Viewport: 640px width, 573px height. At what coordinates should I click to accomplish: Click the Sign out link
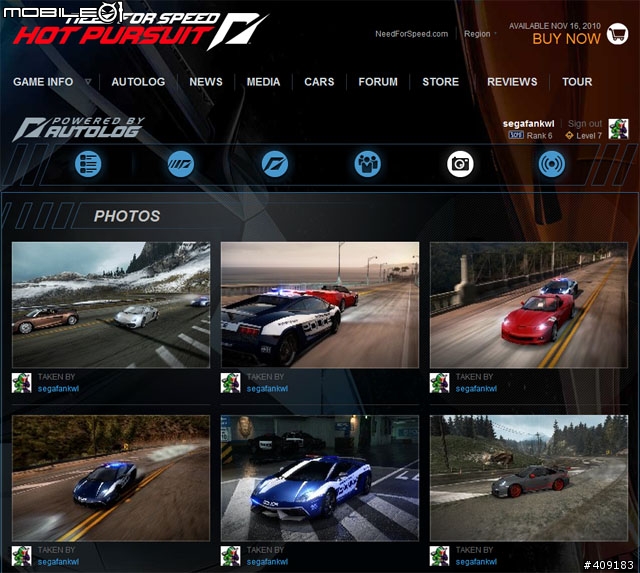point(585,124)
